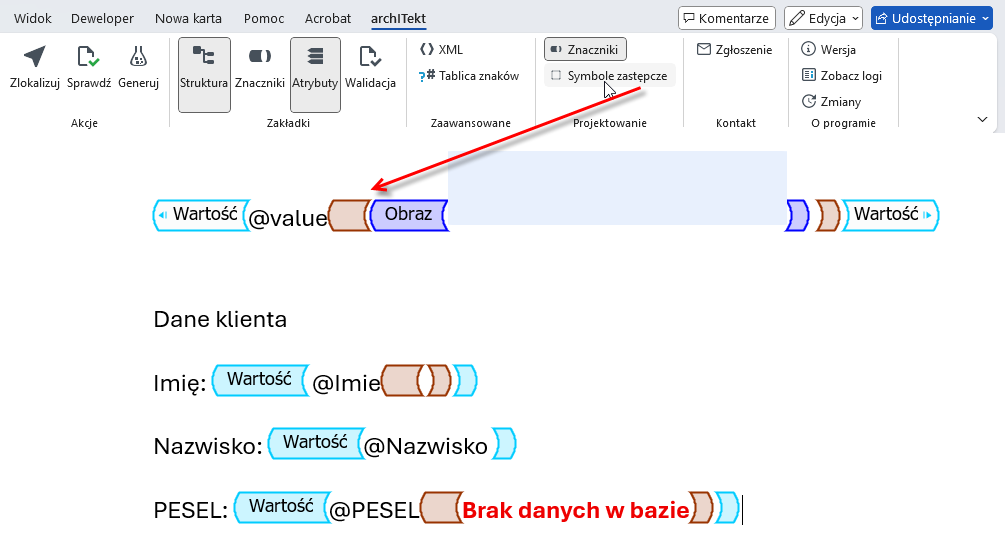
Task: Open Zmiany changelog
Action: (831, 102)
